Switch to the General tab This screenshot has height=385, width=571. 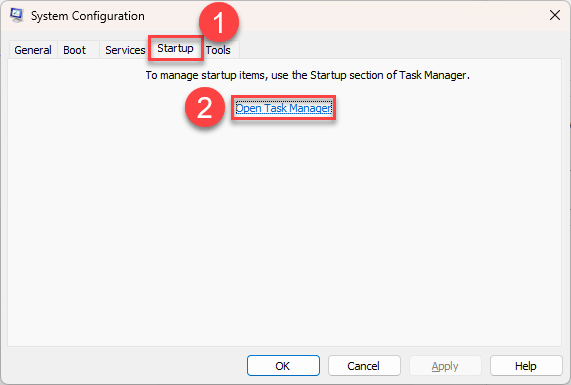coord(33,50)
